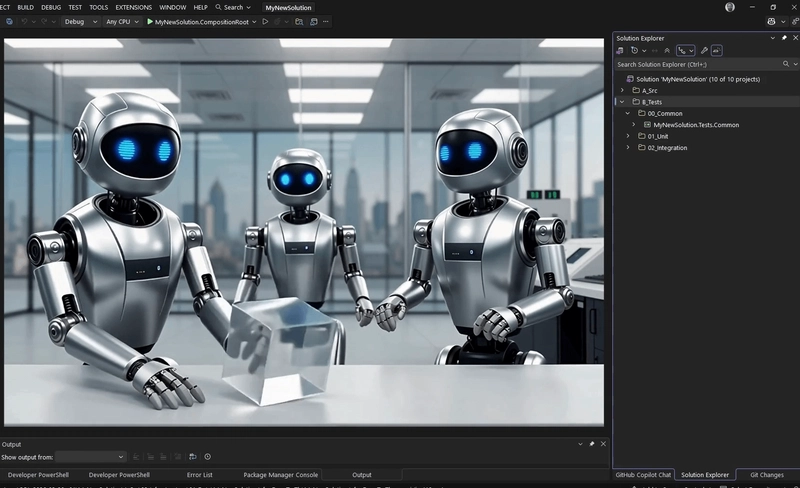Toggle Preview Selected Items in Solution Explorer
Viewport: 800px width, 488px height.
(717, 50)
